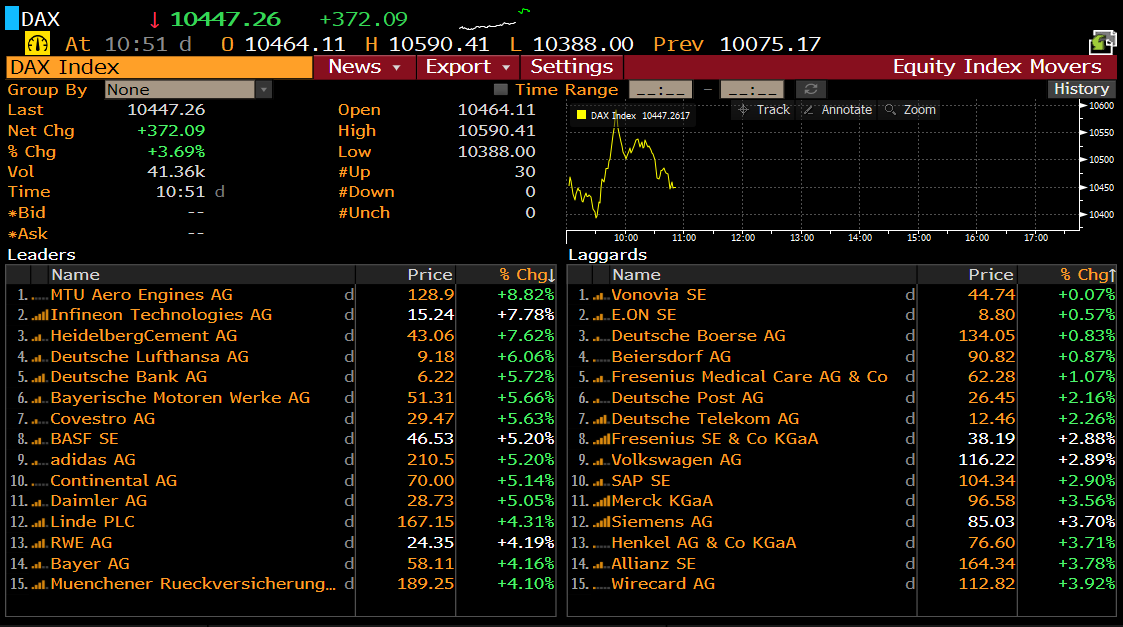The image size is (1123, 627).
Task: Click volume bars icon for HeidelbergCement AG
Action: click(x=40, y=336)
